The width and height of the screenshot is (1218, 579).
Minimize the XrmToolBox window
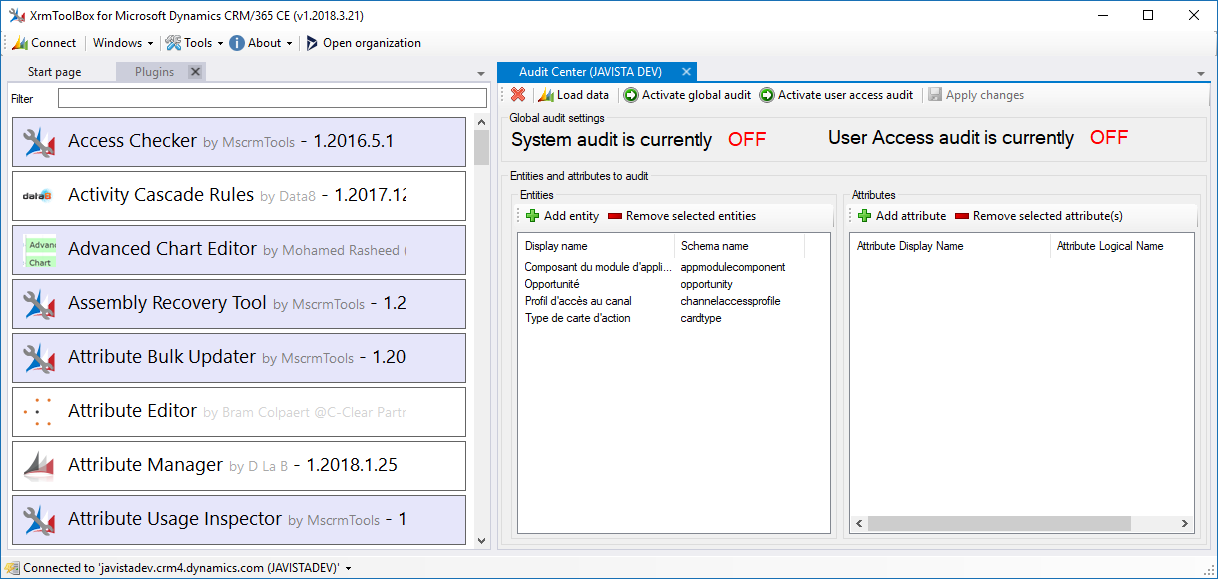(1103, 15)
